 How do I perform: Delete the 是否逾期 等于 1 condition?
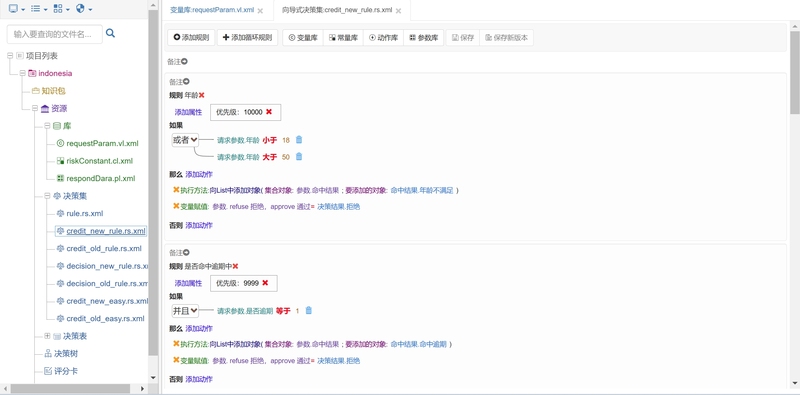point(309,310)
